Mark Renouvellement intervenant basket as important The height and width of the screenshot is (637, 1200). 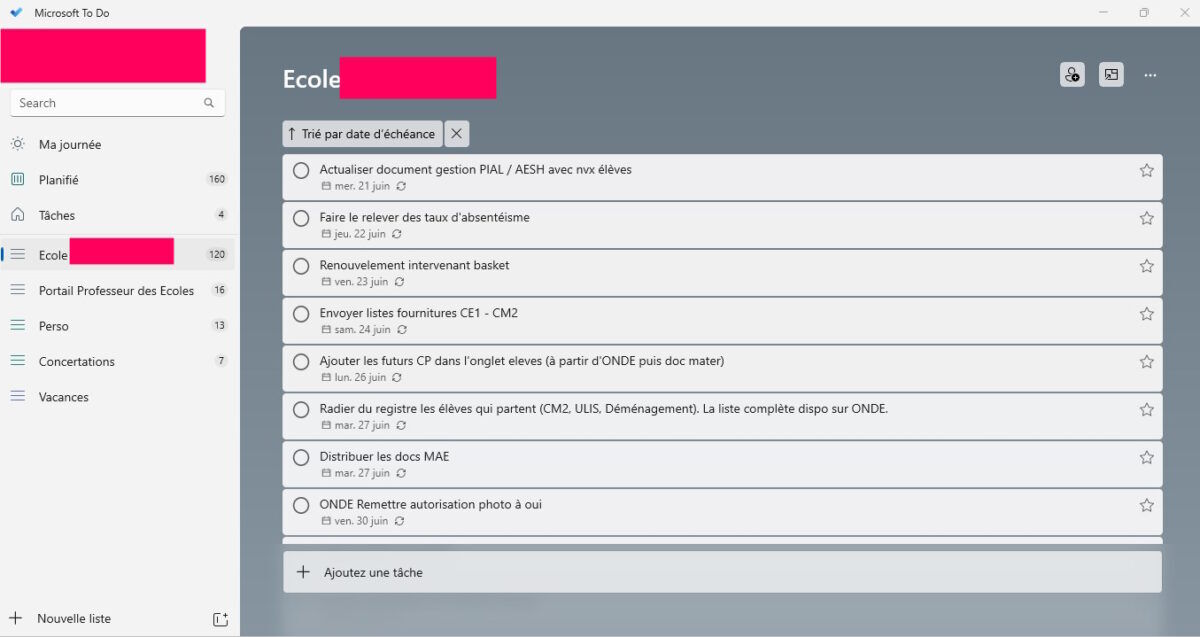point(1147,266)
